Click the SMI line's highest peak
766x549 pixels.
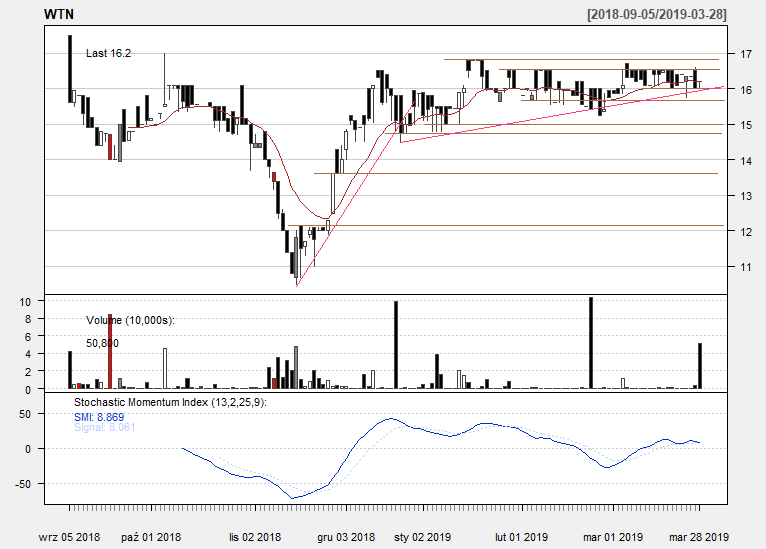coord(391,419)
